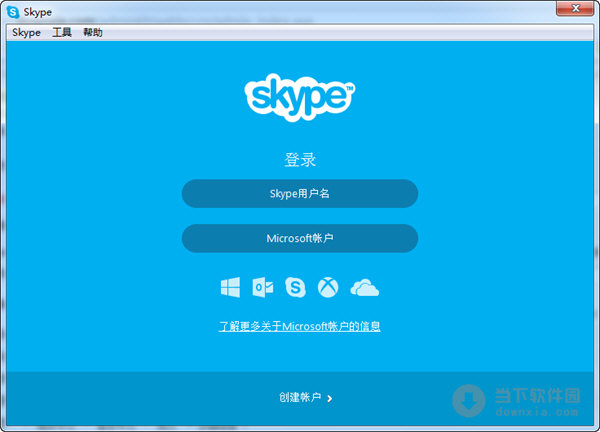This screenshot has width=600, height=432.
Task: Open the 帮助 menu
Action: click(x=93, y=33)
